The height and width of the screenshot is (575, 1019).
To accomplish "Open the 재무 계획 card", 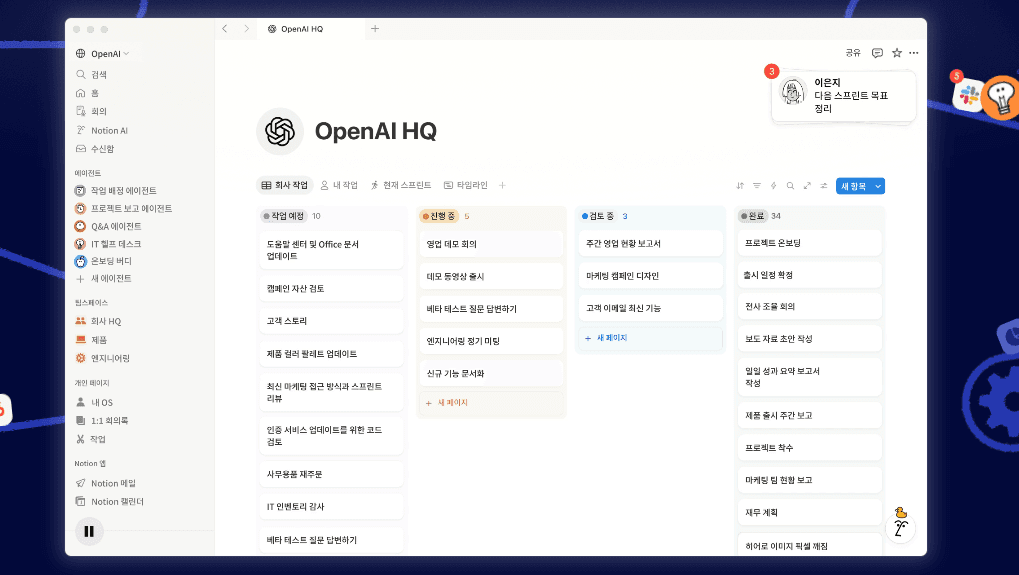I will coord(810,513).
